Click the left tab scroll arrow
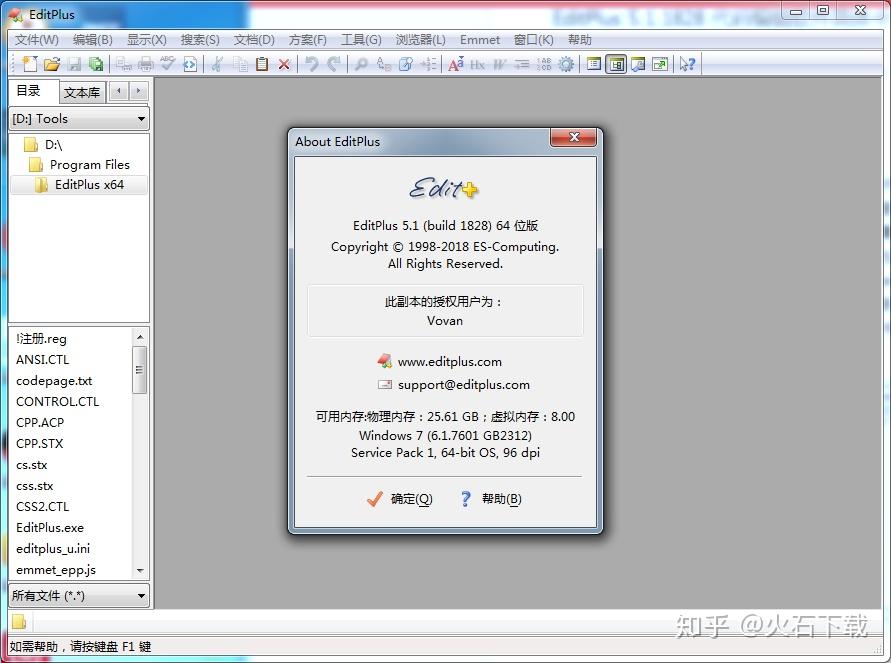The image size is (891, 663). point(119,91)
